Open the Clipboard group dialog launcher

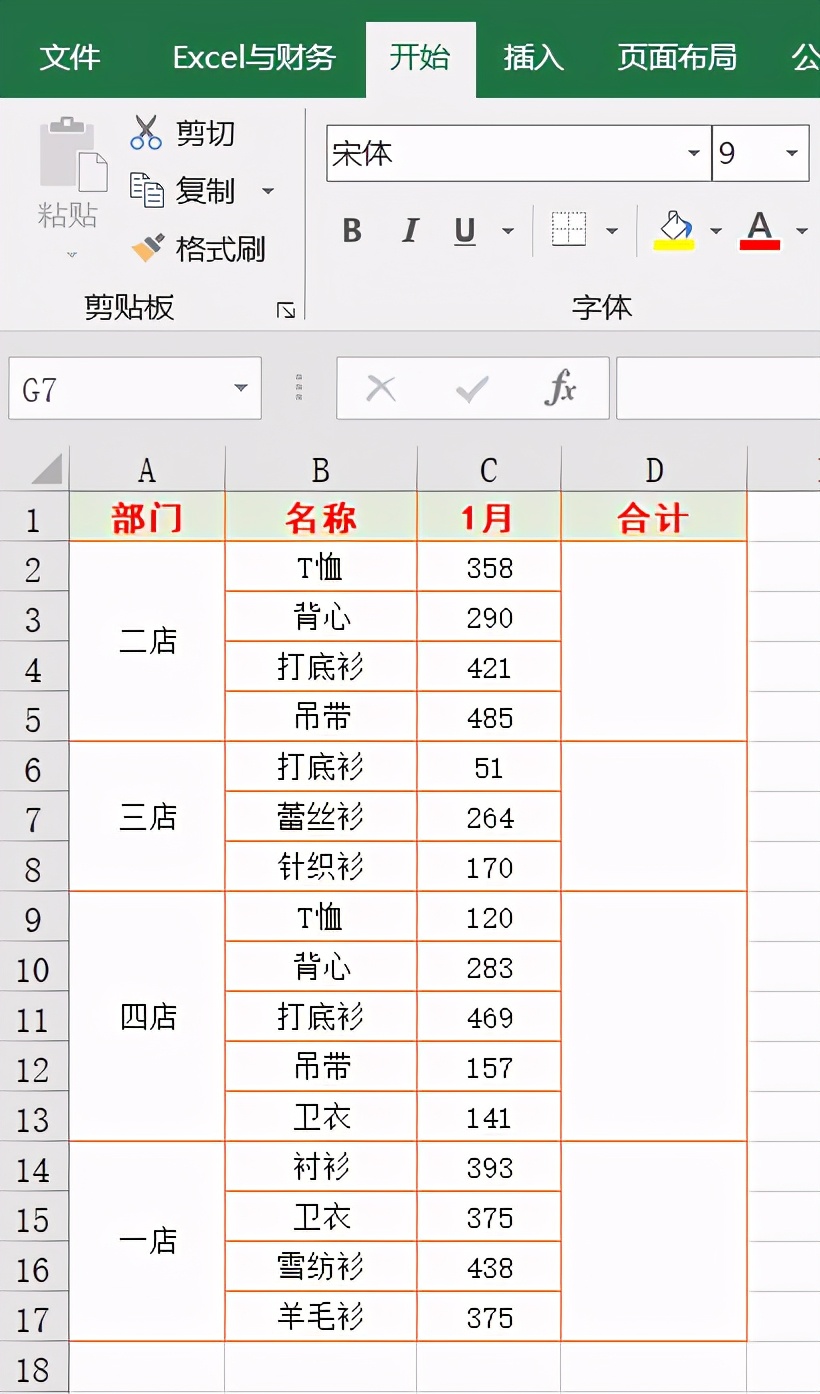288,310
